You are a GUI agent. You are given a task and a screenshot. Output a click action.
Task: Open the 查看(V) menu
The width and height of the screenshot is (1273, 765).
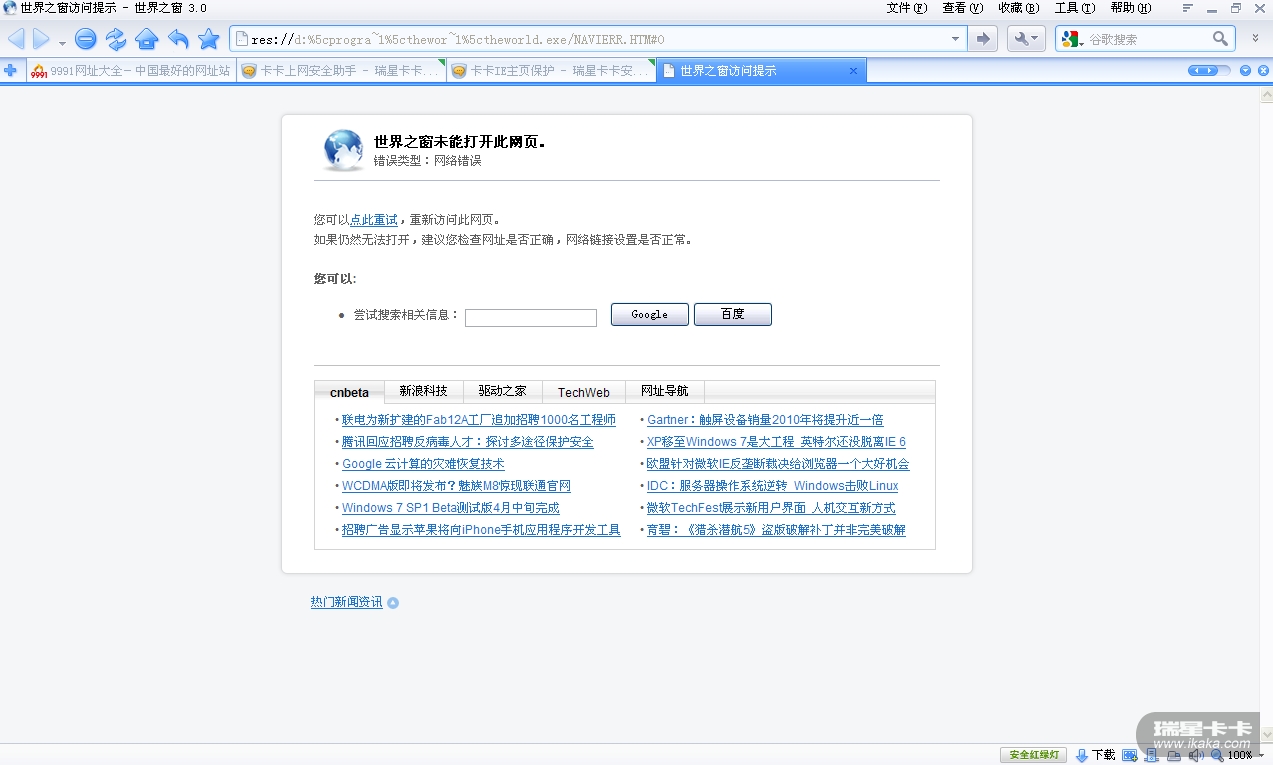tap(962, 8)
